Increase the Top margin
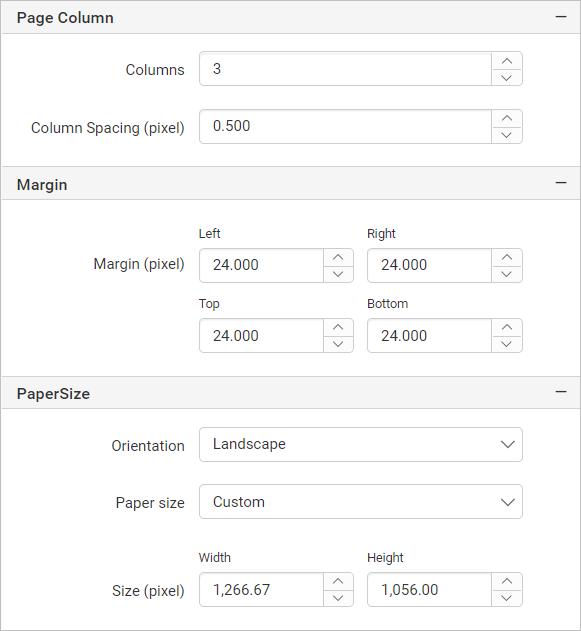Image resolution: width=581 pixels, height=631 pixels. [x=338, y=328]
